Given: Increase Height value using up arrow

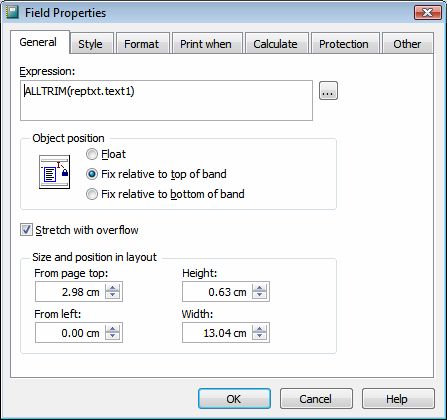Looking at the screenshot, I should (x=259, y=288).
